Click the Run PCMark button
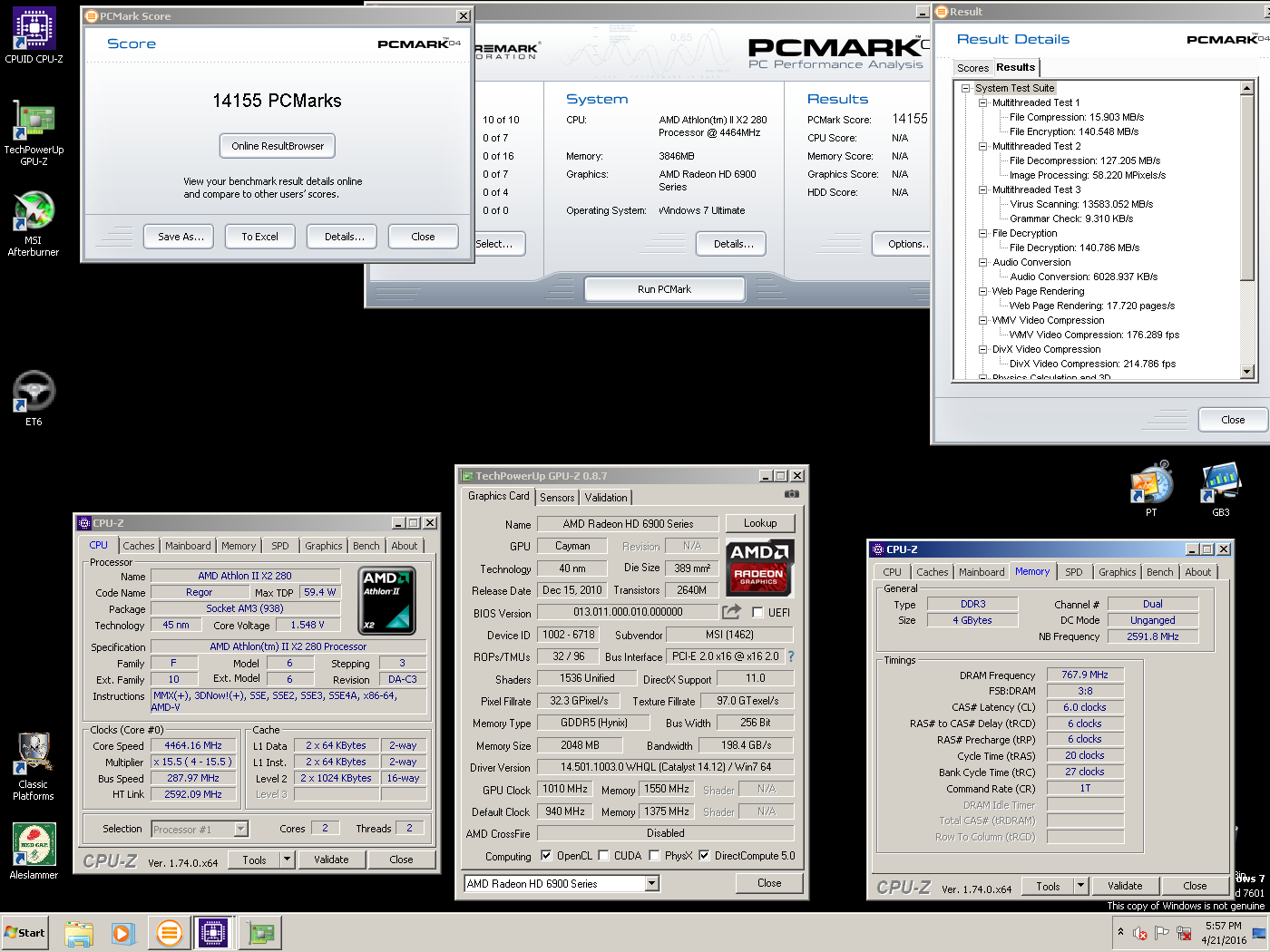This screenshot has width=1270, height=952. coord(664,289)
